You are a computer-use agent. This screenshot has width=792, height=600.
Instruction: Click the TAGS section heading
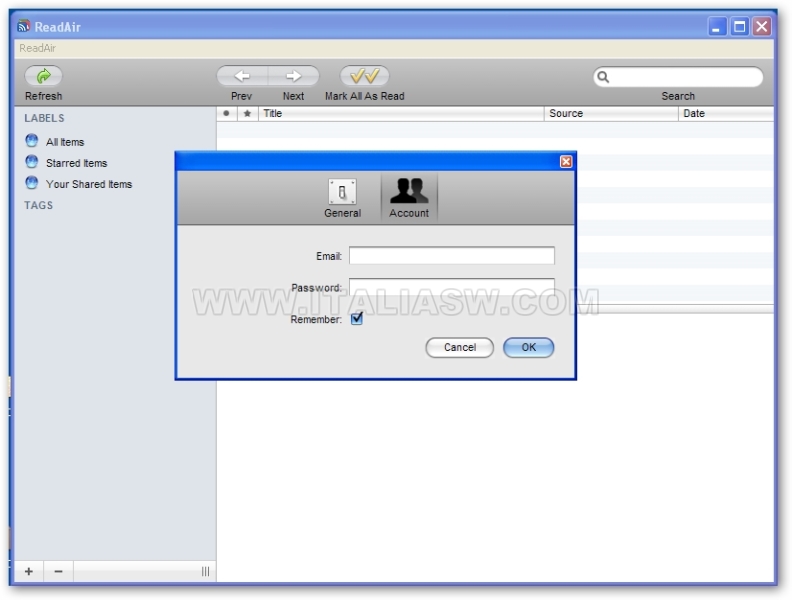pos(38,206)
